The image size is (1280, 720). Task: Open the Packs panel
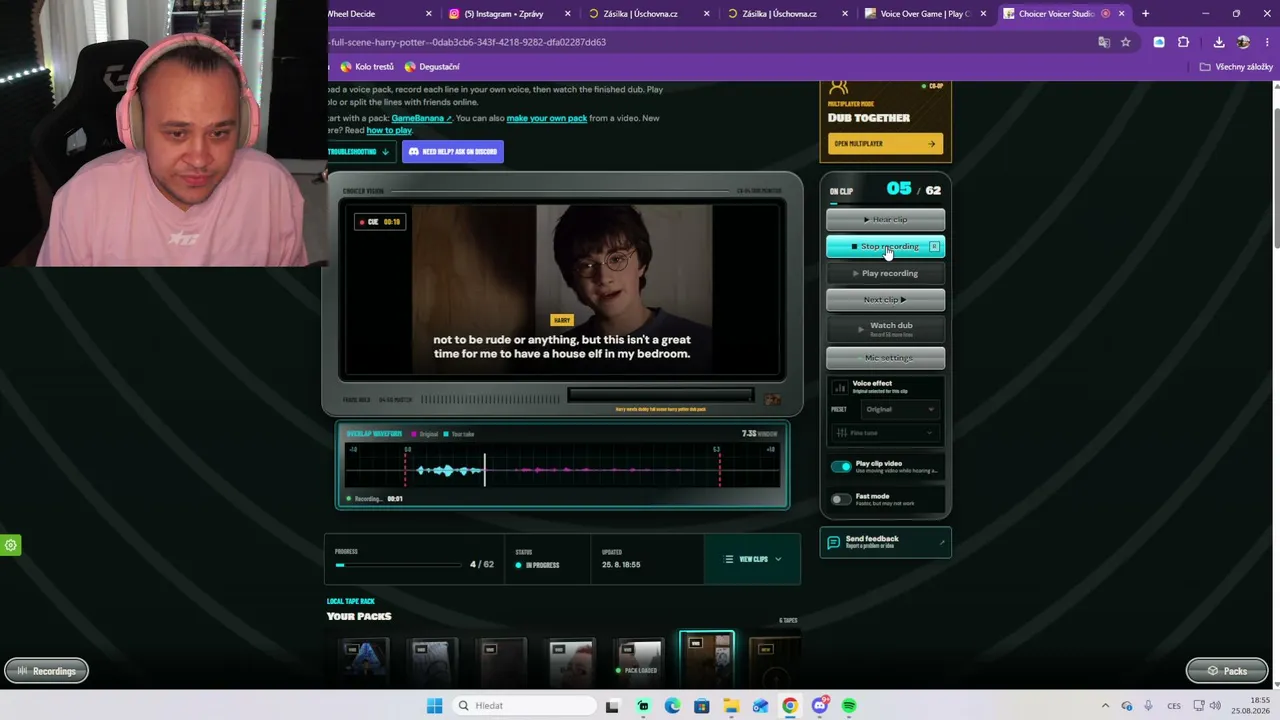point(1227,671)
